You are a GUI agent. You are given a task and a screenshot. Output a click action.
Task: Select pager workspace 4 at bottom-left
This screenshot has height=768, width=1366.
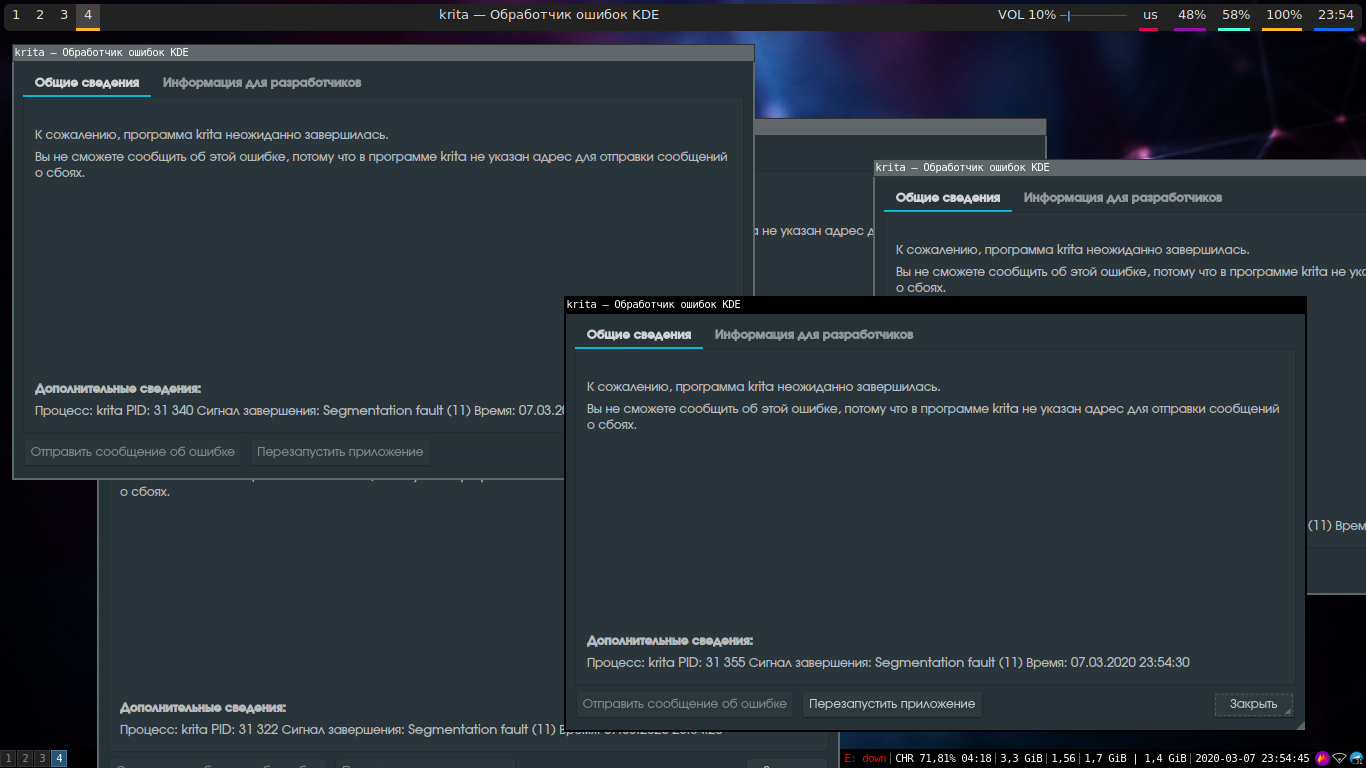point(59,759)
